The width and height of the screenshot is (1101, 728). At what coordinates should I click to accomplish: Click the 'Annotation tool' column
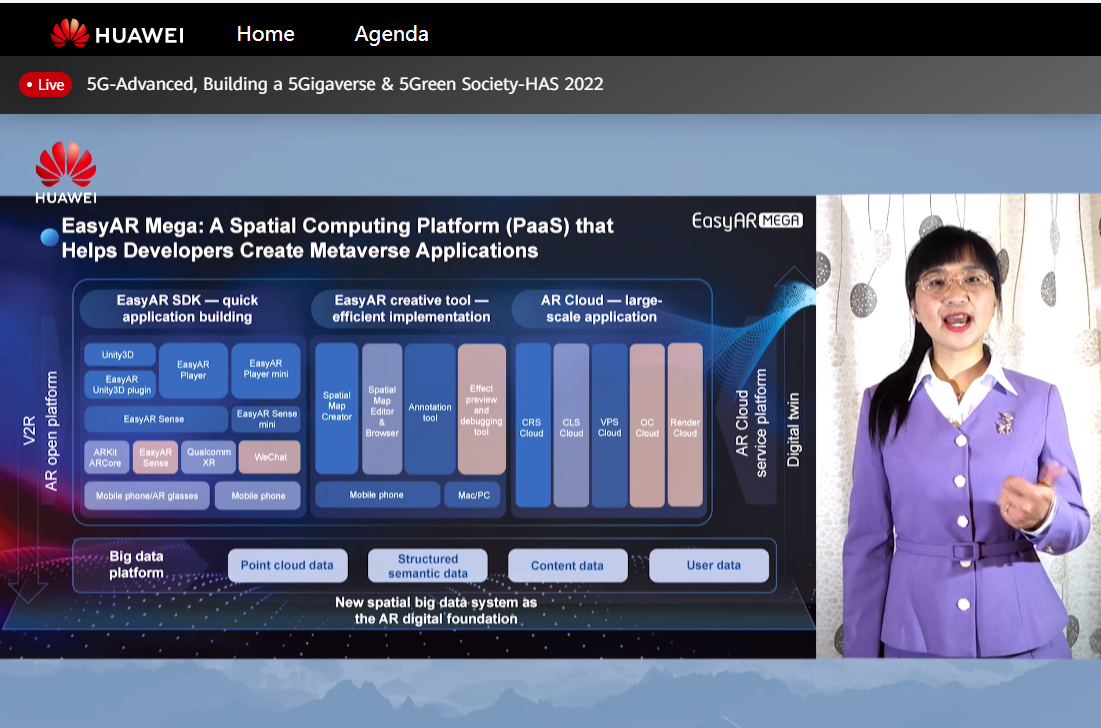(430, 409)
